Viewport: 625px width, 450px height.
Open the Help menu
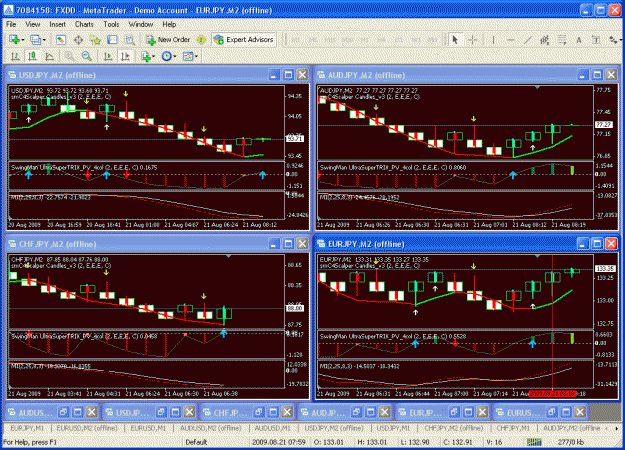pyautogui.click(x=169, y=24)
